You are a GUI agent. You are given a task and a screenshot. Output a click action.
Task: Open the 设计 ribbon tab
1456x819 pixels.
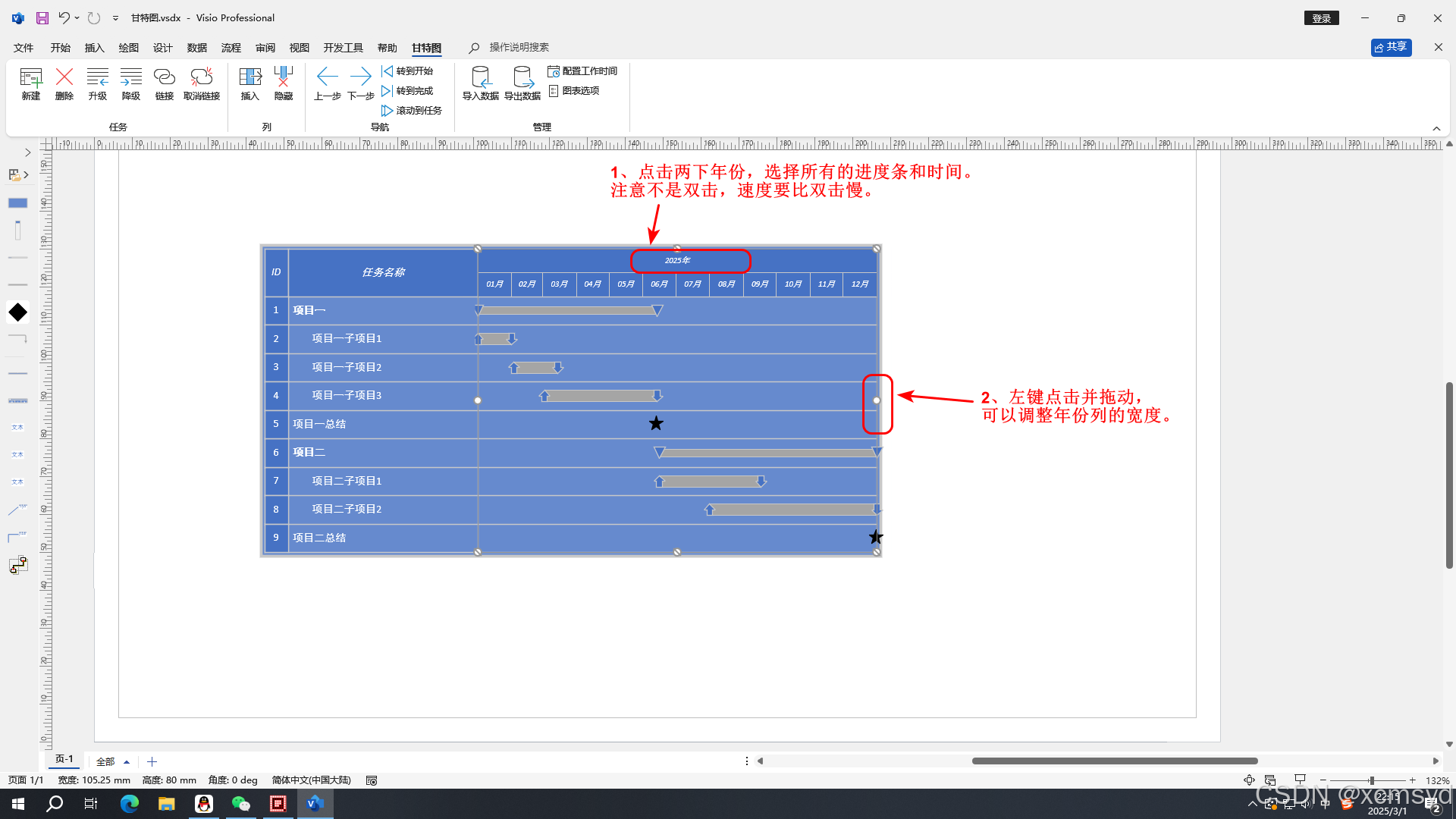pos(162,48)
